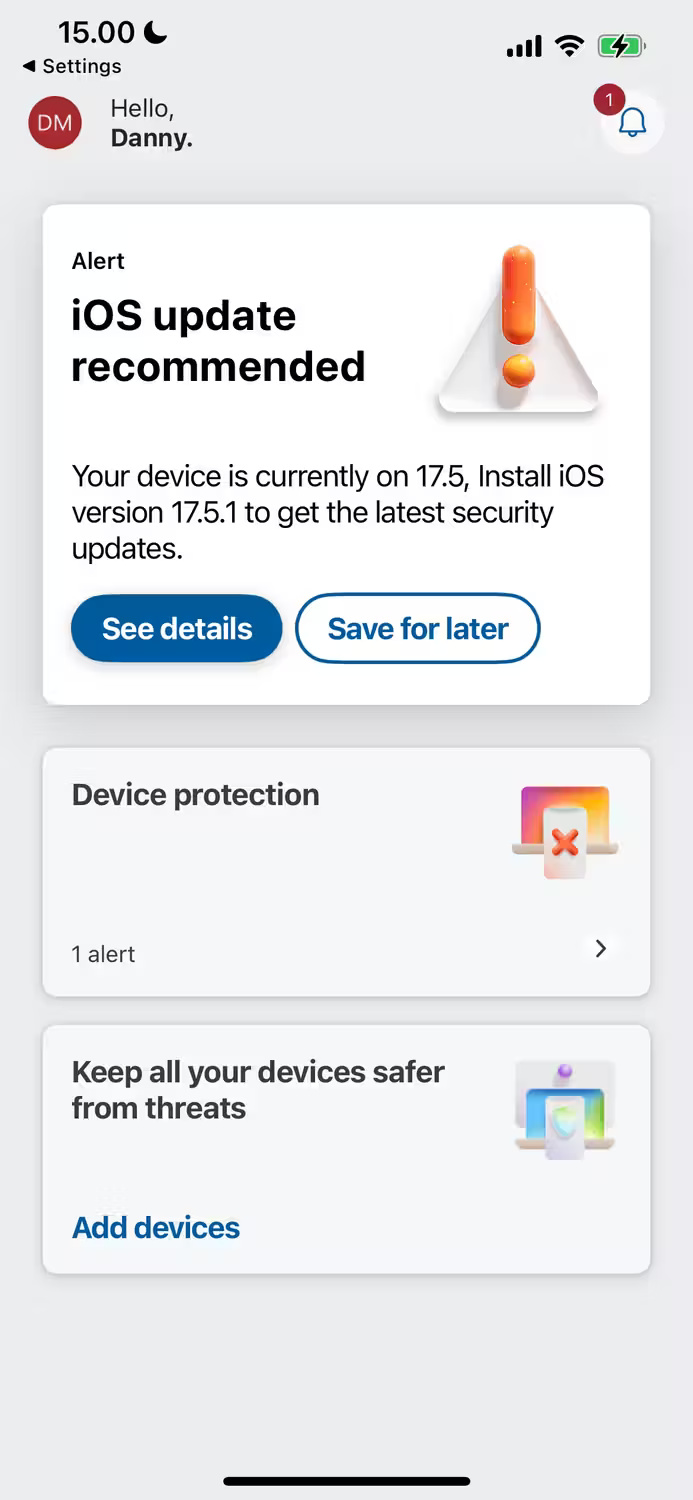
Task: Tap 'Keep all your devices safer' card
Action: pyautogui.click(x=347, y=1149)
